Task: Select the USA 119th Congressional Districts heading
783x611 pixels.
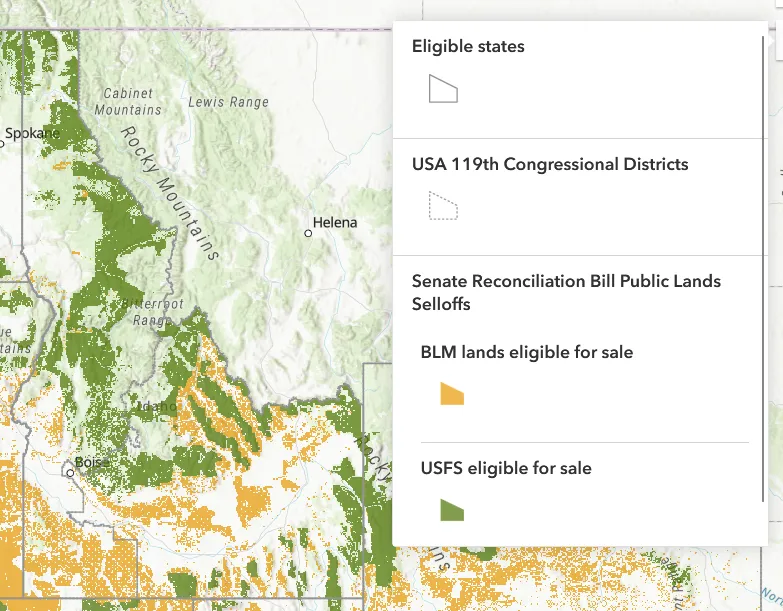Action: 550,164
